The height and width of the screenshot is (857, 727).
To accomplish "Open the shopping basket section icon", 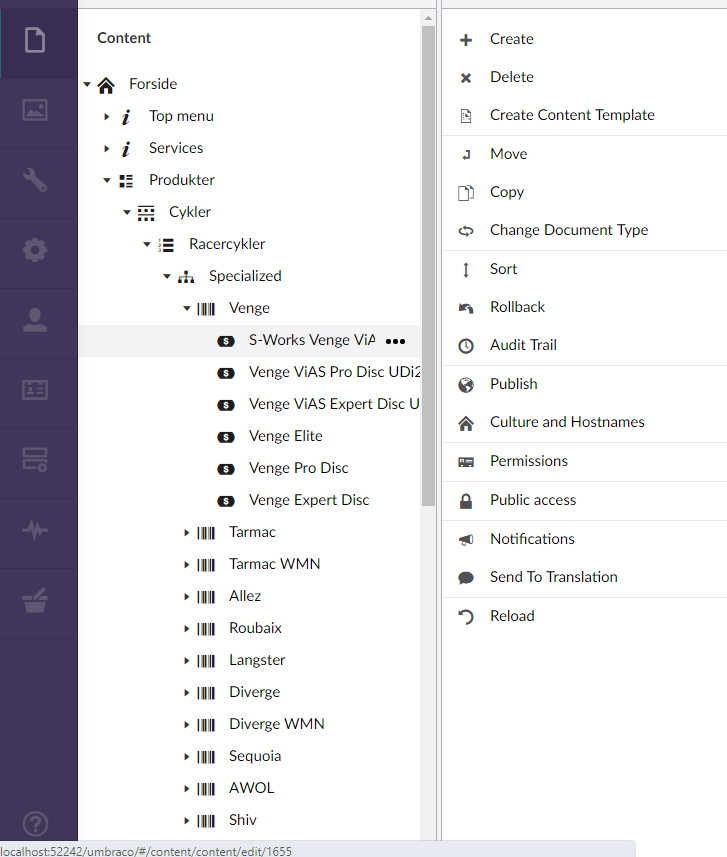I will 36,600.
